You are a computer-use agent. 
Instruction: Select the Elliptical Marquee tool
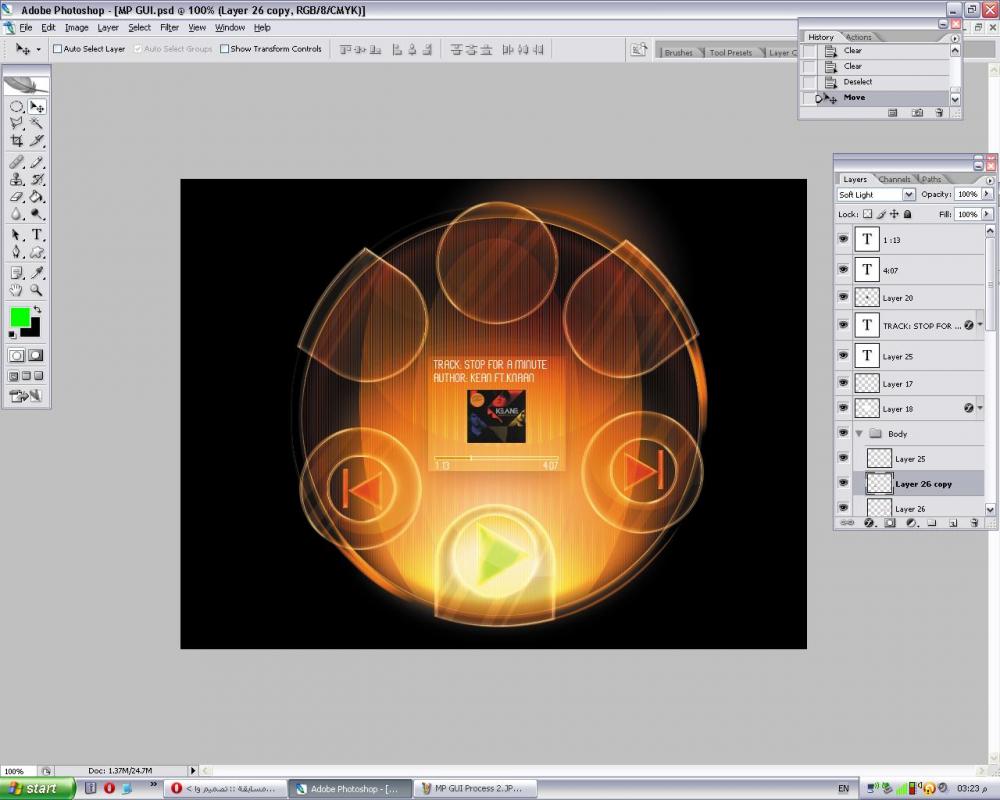click(x=17, y=107)
